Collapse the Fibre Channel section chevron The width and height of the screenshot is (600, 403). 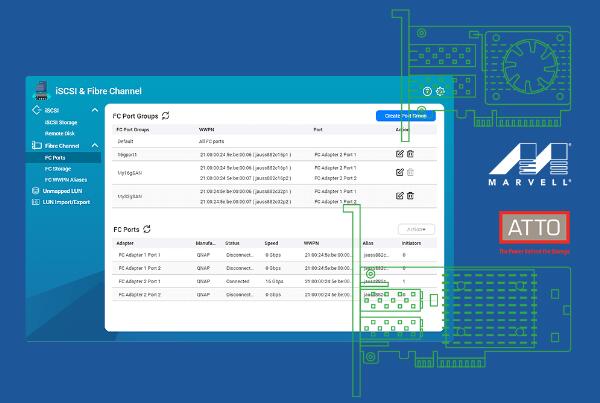coord(95,145)
